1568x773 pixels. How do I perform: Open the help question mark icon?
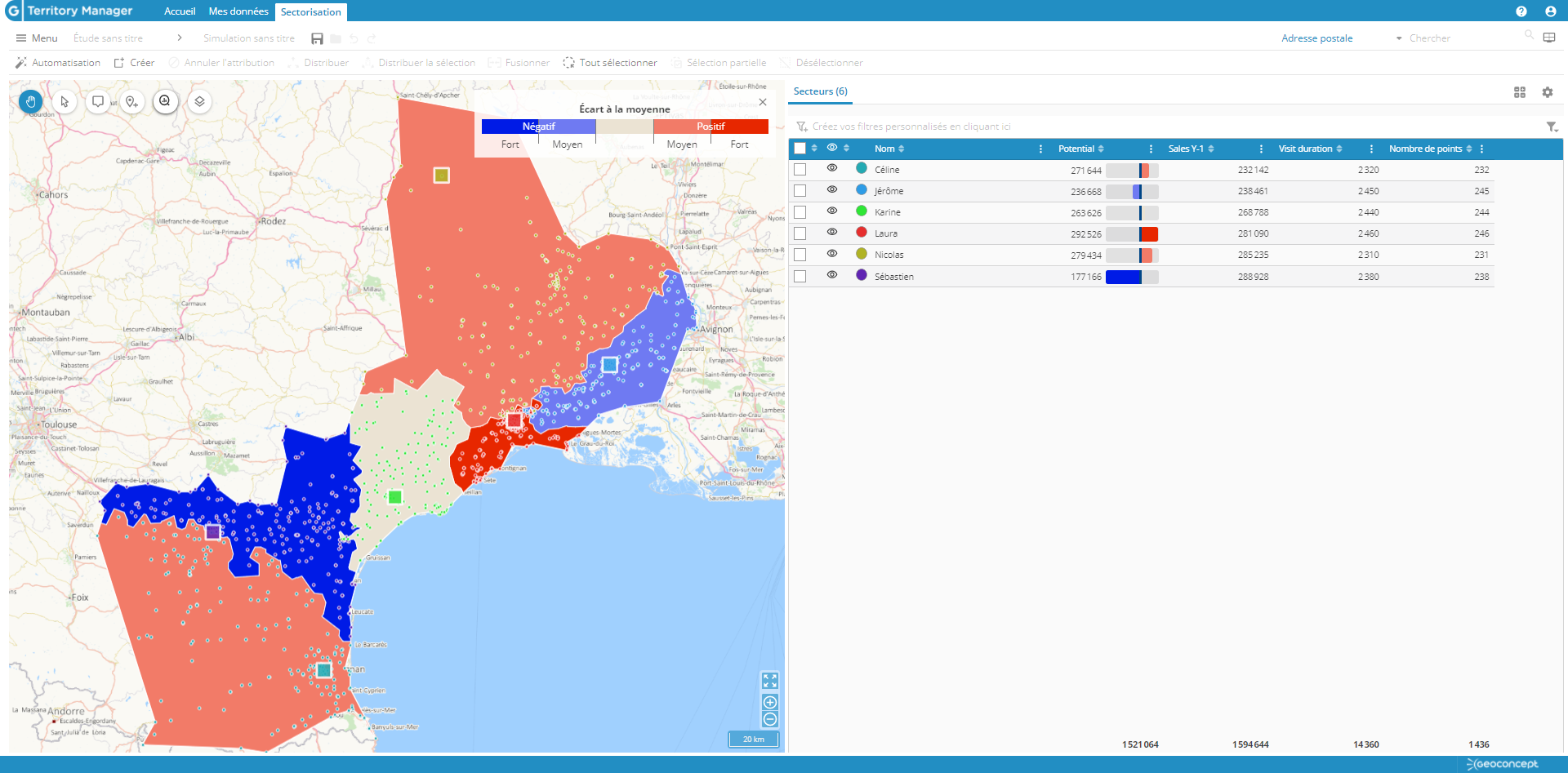click(x=1521, y=11)
